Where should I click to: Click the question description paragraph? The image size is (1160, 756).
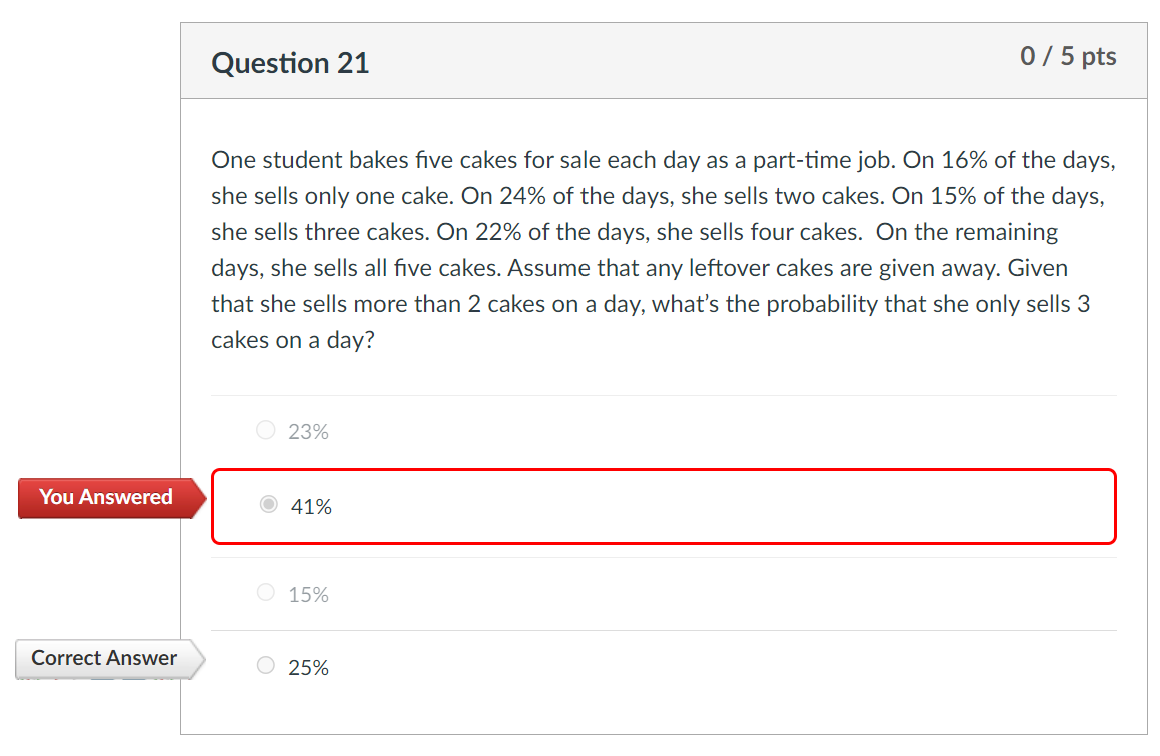pyautogui.click(x=660, y=250)
